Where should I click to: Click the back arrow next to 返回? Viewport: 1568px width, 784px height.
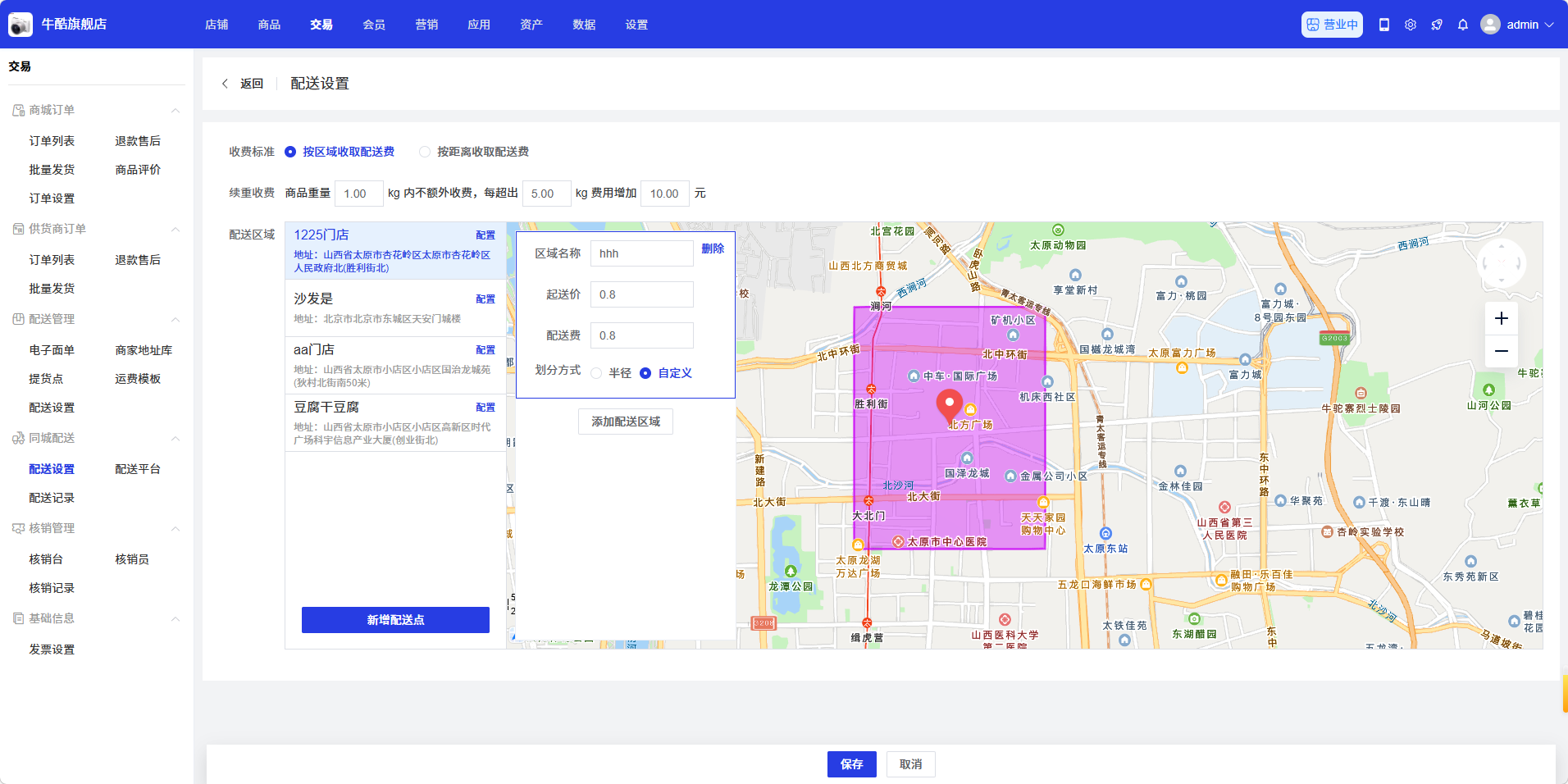[x=225, y=84]
